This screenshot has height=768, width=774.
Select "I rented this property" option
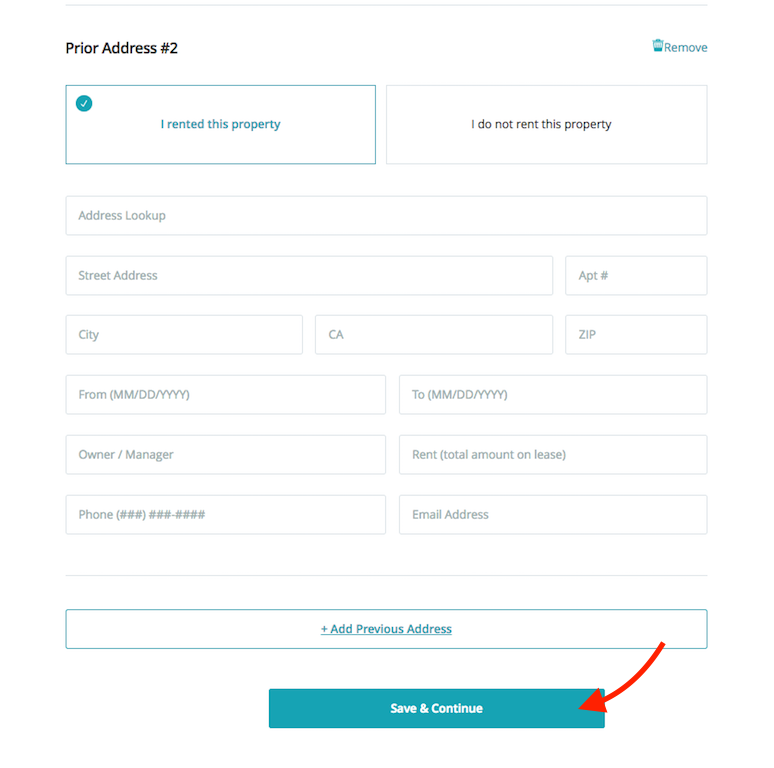click(x=221, y=125)
